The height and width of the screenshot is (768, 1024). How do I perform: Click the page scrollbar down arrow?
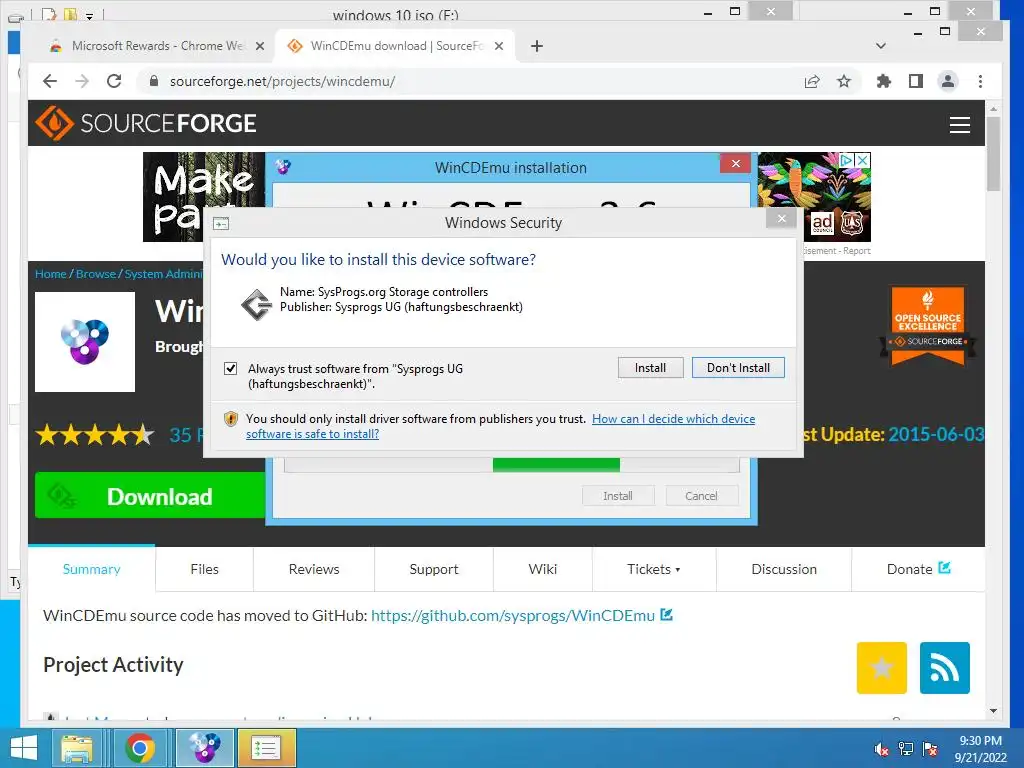993,711
